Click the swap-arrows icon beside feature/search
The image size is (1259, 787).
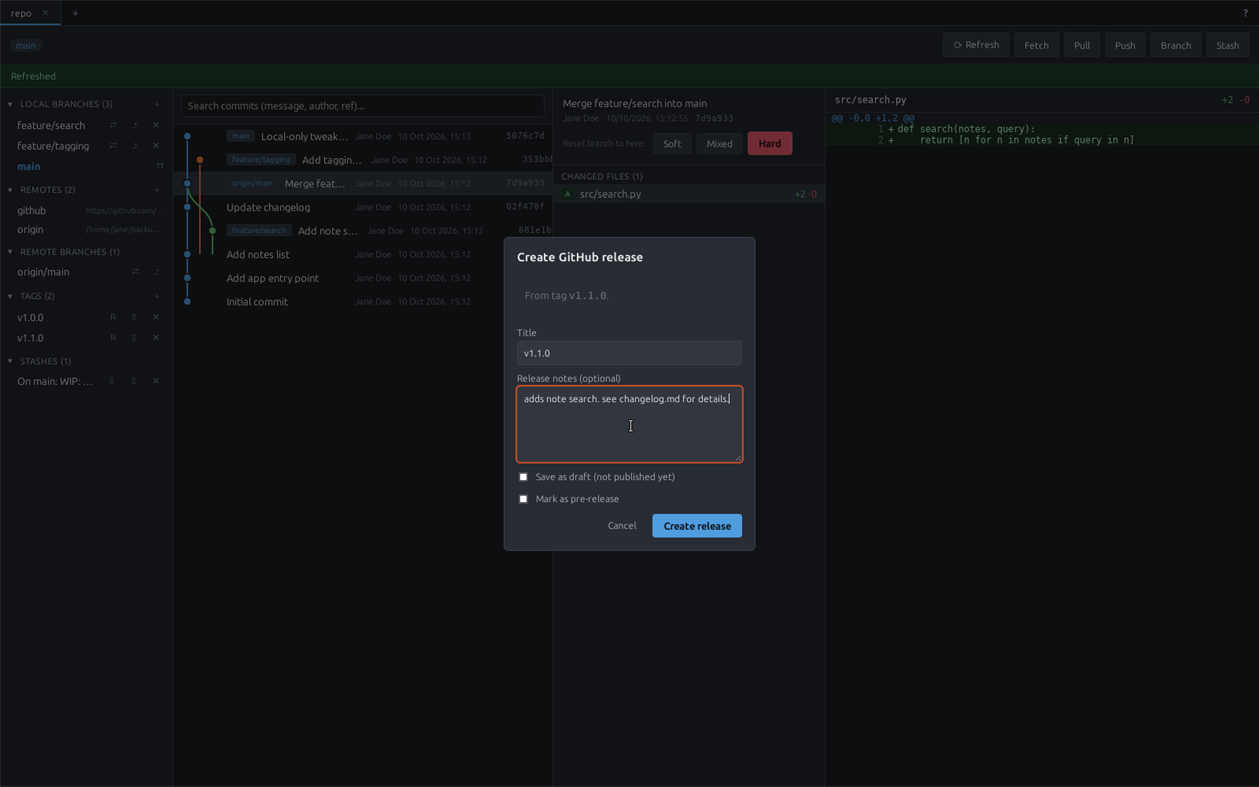click(x=113, y=125)
